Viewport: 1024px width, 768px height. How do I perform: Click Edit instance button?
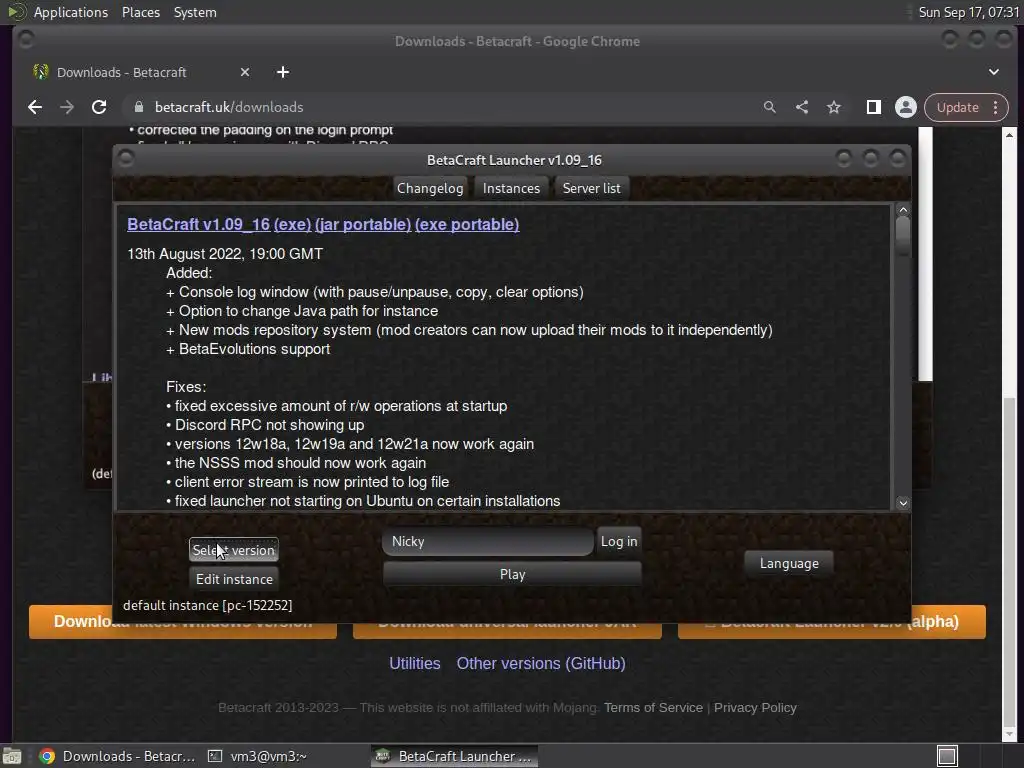click(x=234, y=579)
